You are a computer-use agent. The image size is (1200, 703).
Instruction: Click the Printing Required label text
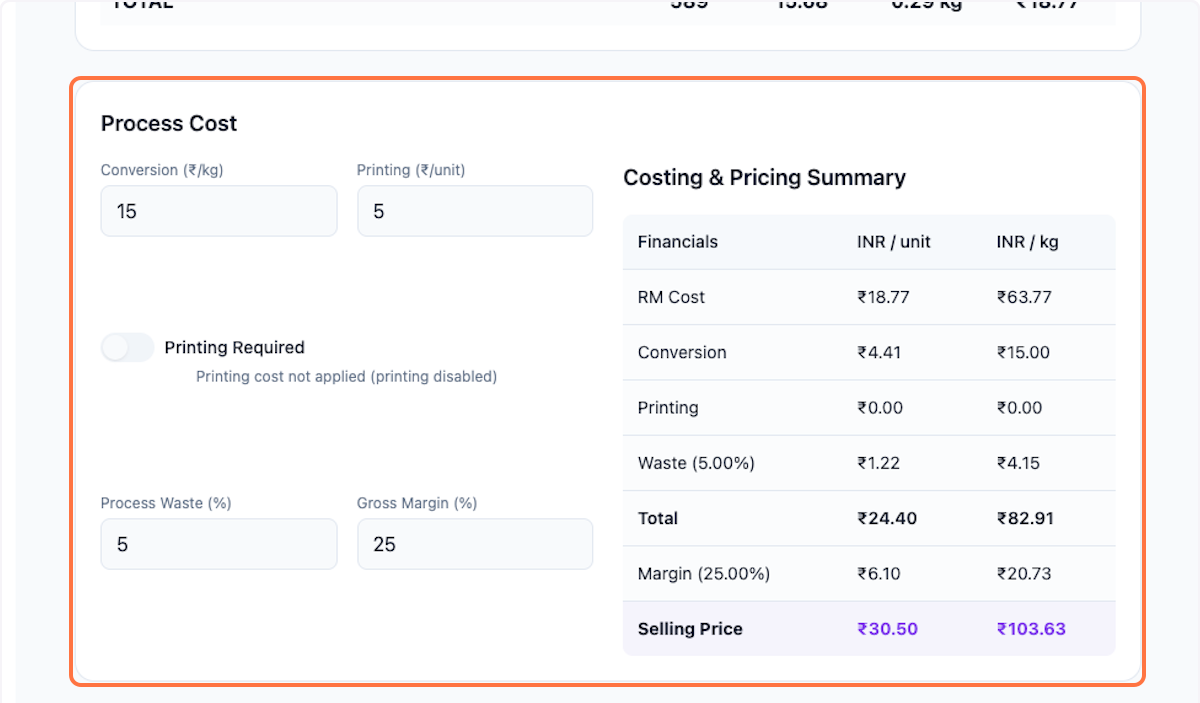pos(234,348)
